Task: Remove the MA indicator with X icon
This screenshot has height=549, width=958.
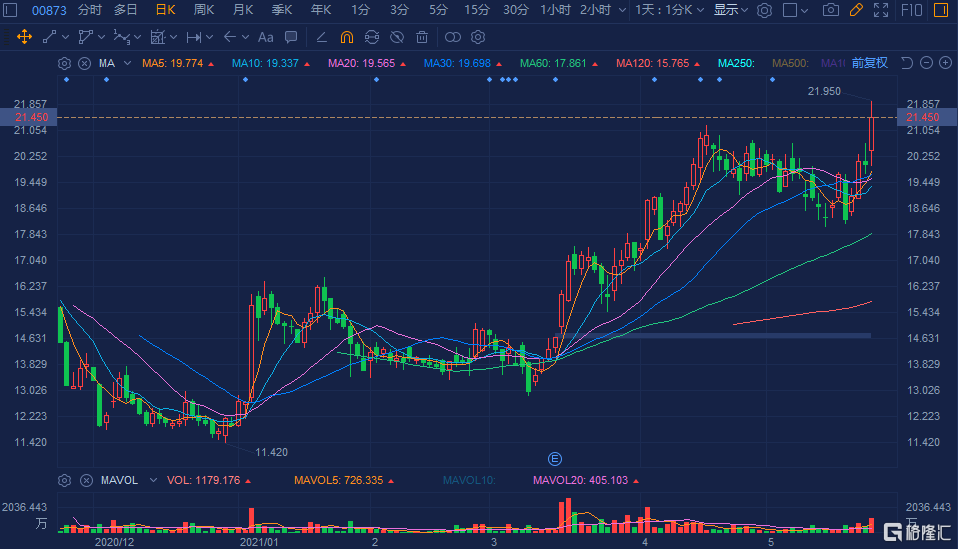Action: coord(84,63)
